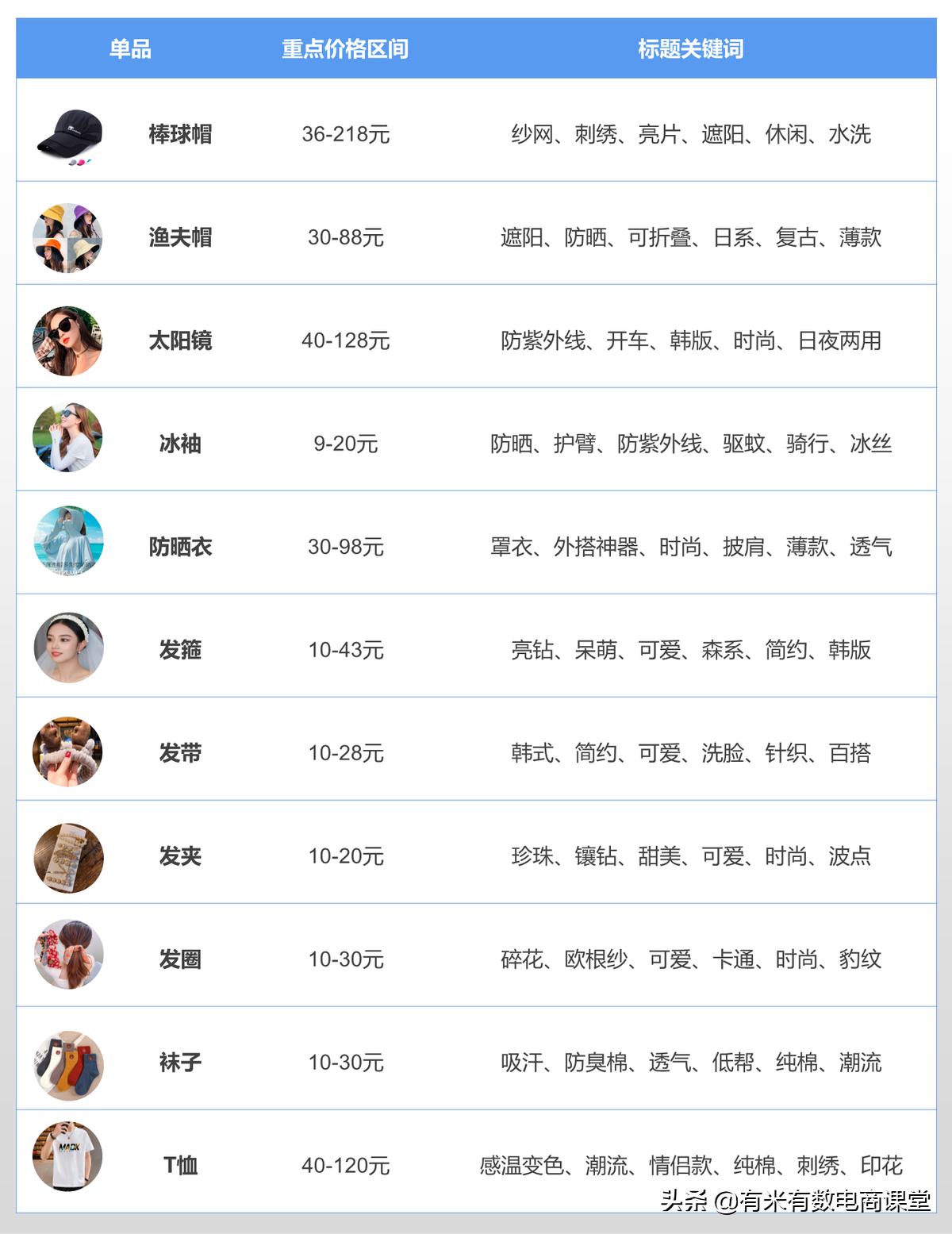Click the baseball cap product image

pyautogui.click(x=67, y=135)
